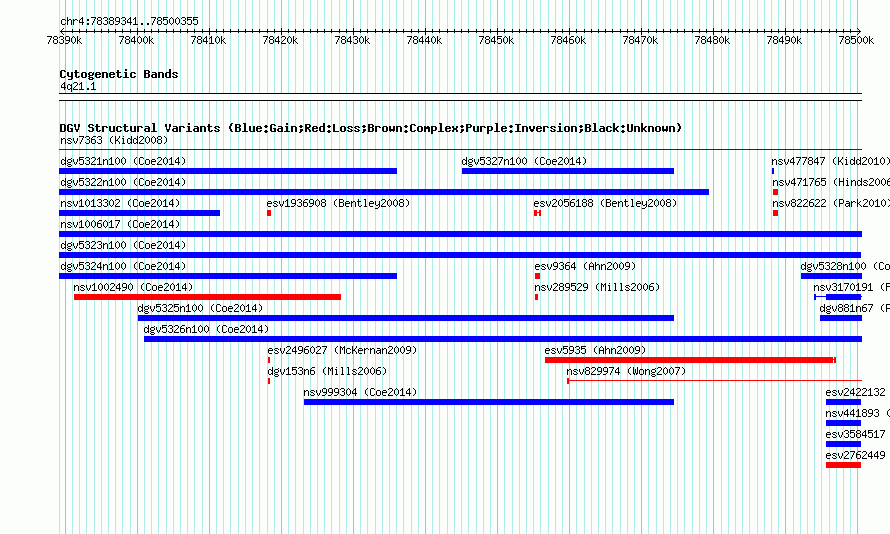Click the 78400k ruler tick label
Screen dimensions: 890x534
point(136,40)
